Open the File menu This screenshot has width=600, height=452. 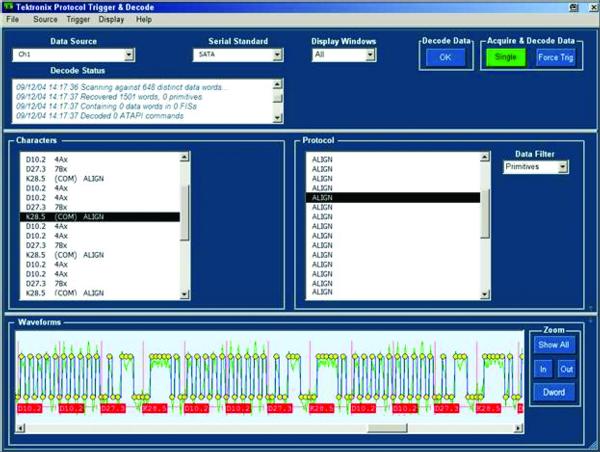click(x=12, y=20)
